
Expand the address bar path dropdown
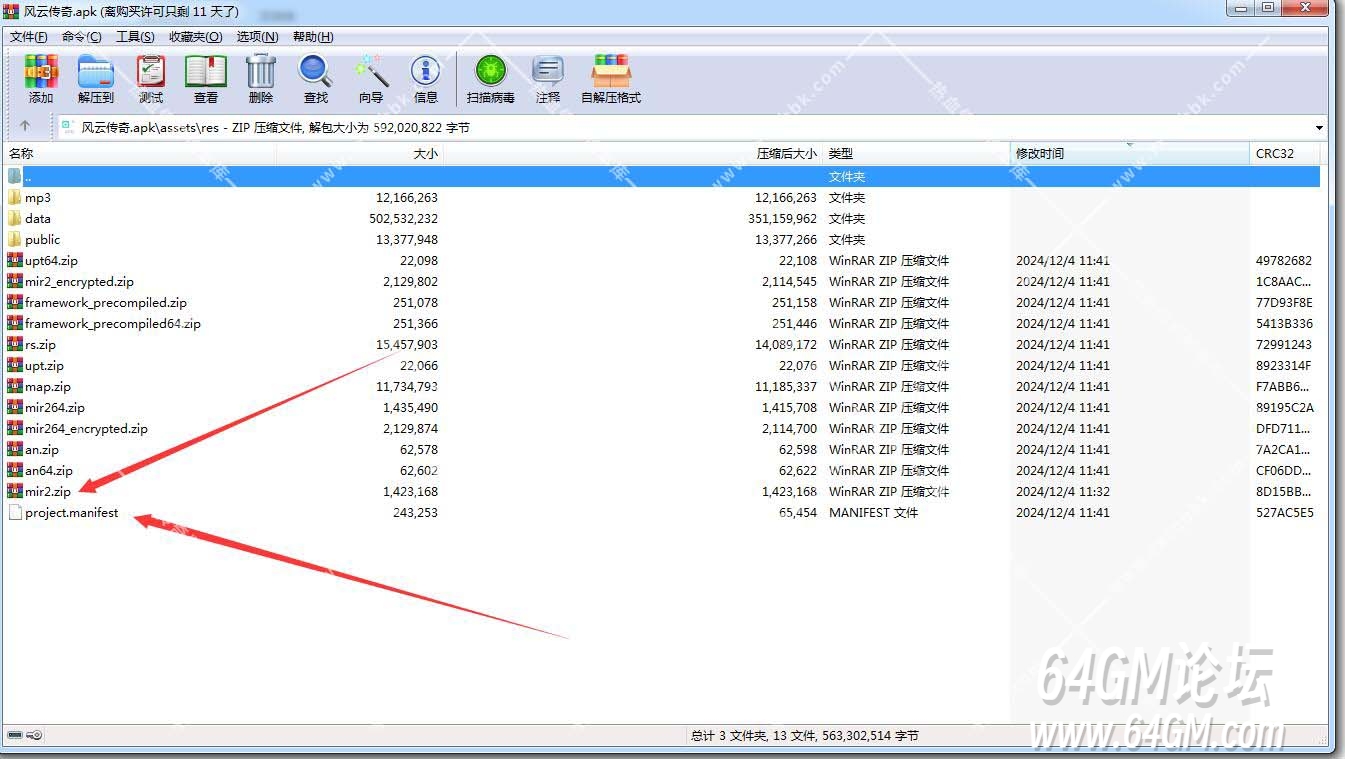pos(1318,128)
